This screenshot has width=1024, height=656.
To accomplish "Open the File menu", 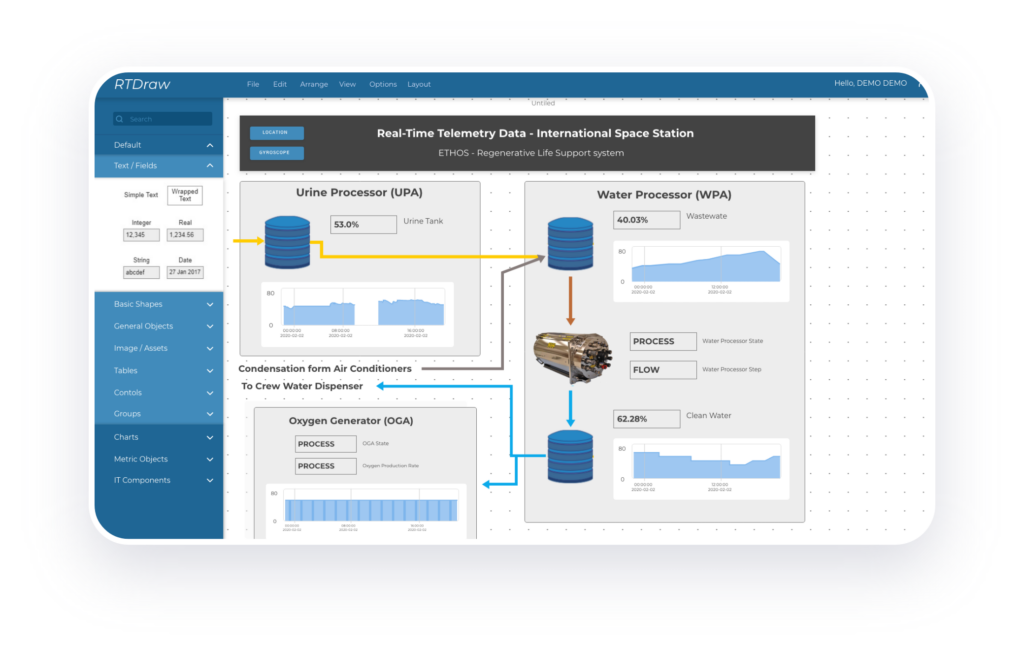I will coord(253,84).
